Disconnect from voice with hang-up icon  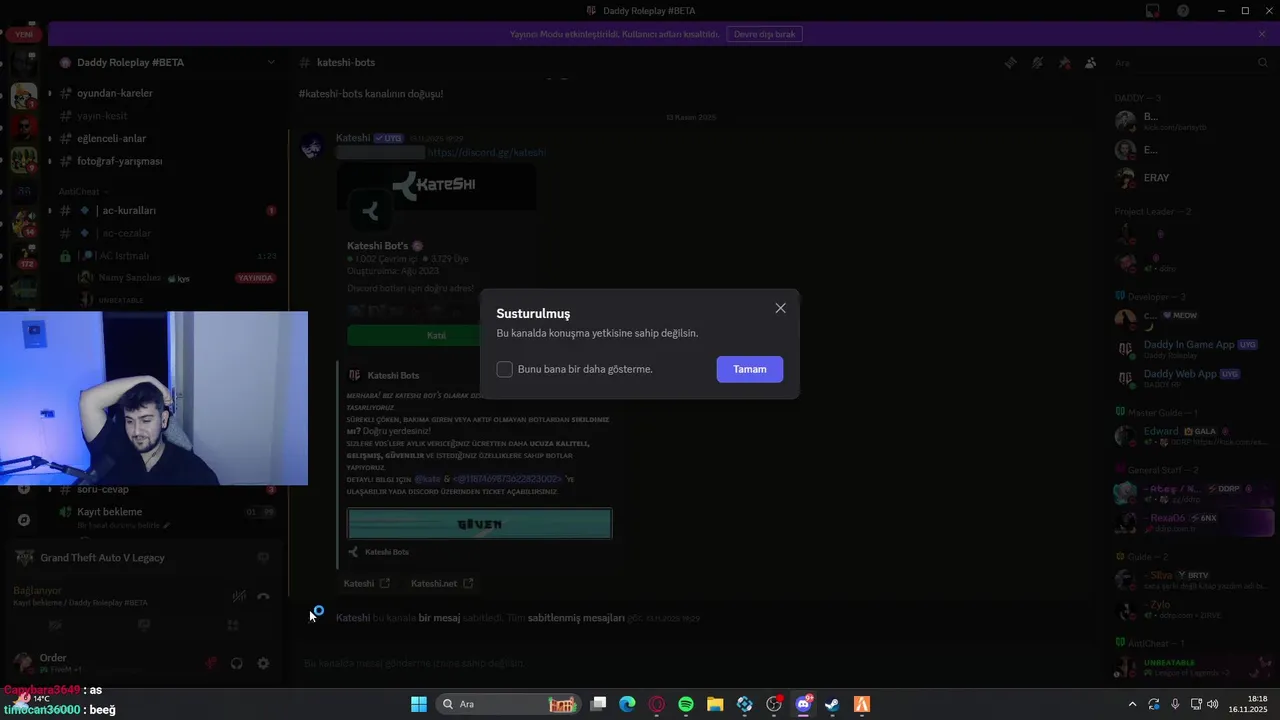(x=264, y=596)
